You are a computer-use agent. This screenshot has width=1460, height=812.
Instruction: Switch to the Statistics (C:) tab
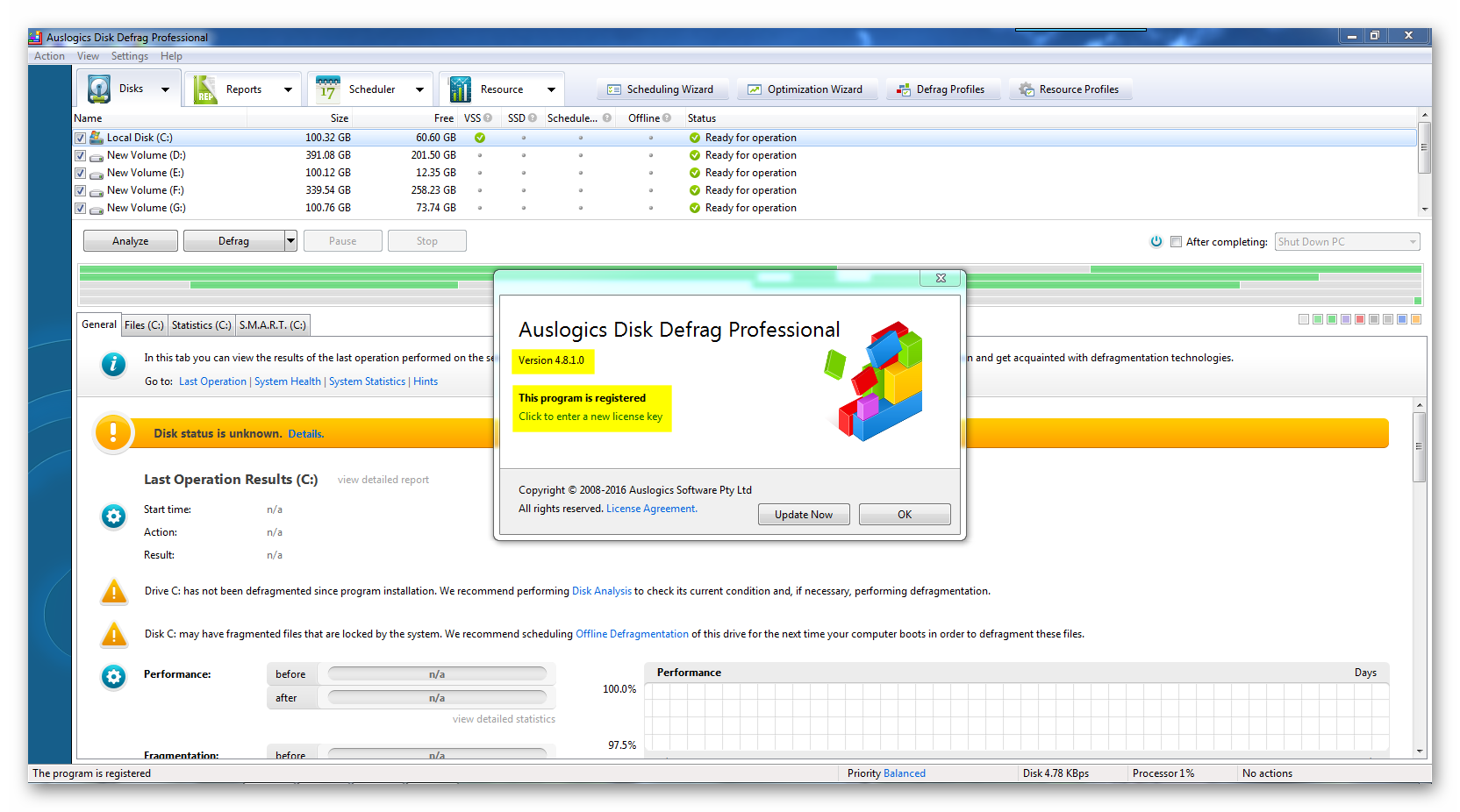[x=202, y=325]
